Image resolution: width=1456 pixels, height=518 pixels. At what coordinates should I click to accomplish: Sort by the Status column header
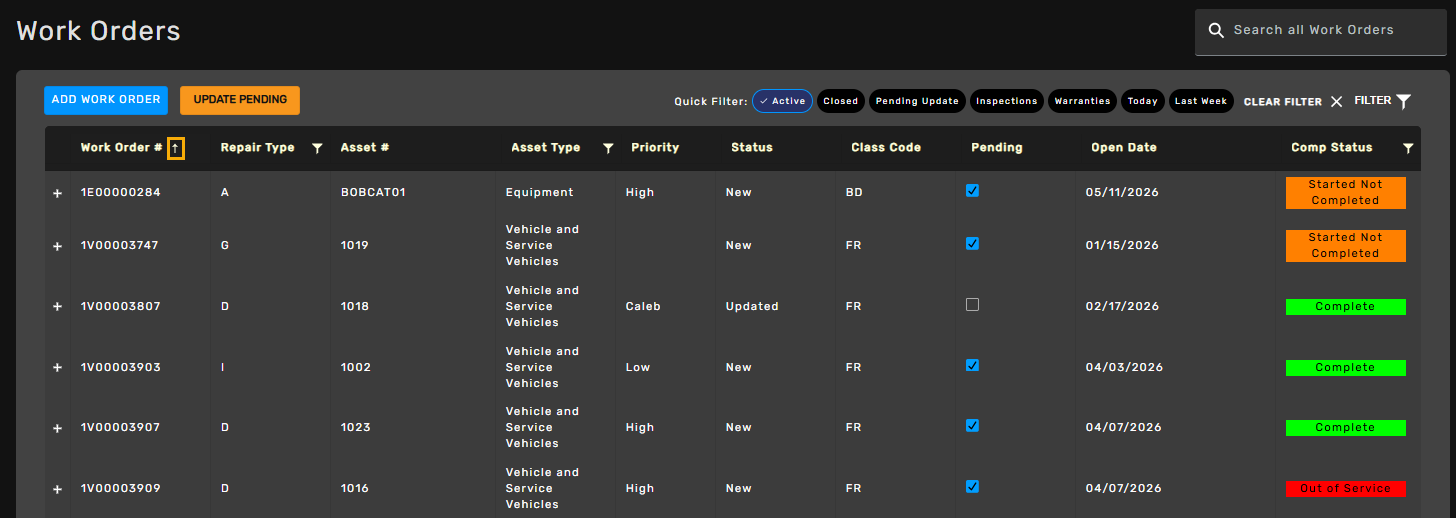[752, 148]
